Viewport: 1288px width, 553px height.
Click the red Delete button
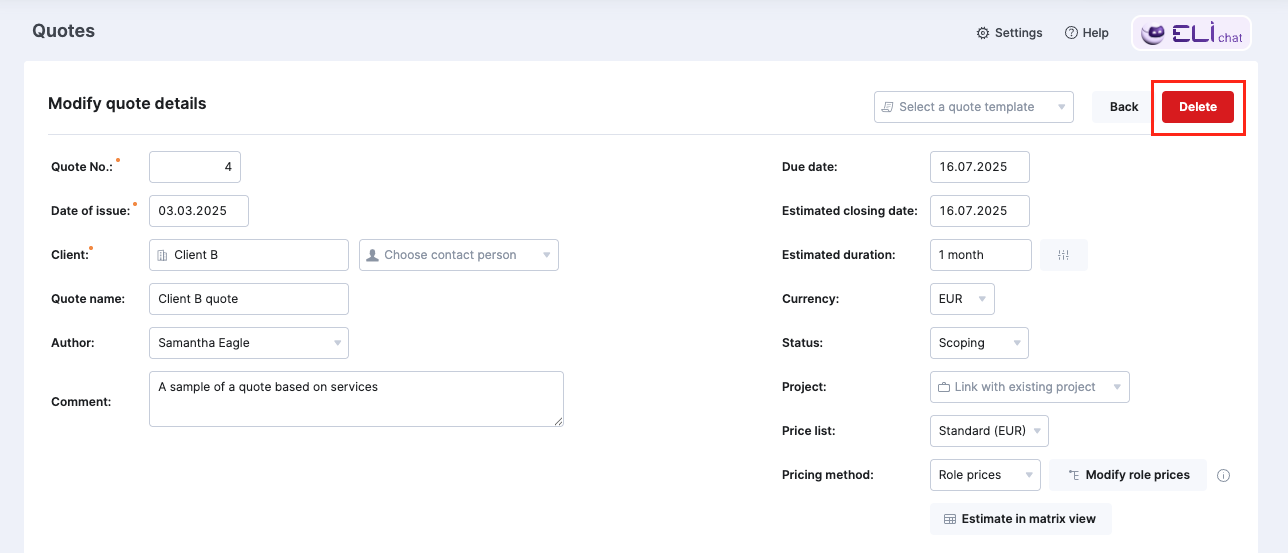(1198, 107)
